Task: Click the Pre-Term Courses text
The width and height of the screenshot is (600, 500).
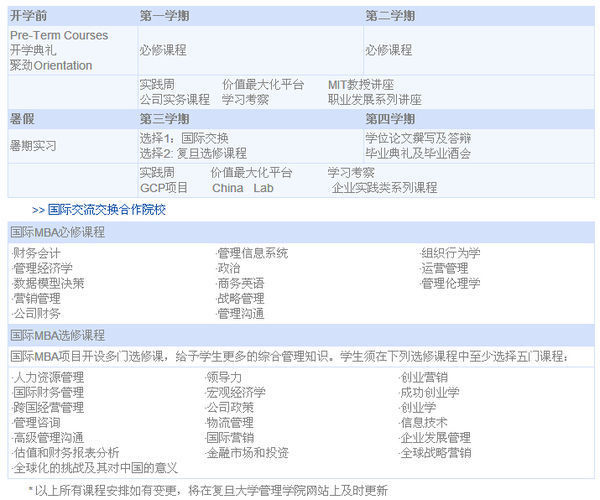Action: pos(59,35)
